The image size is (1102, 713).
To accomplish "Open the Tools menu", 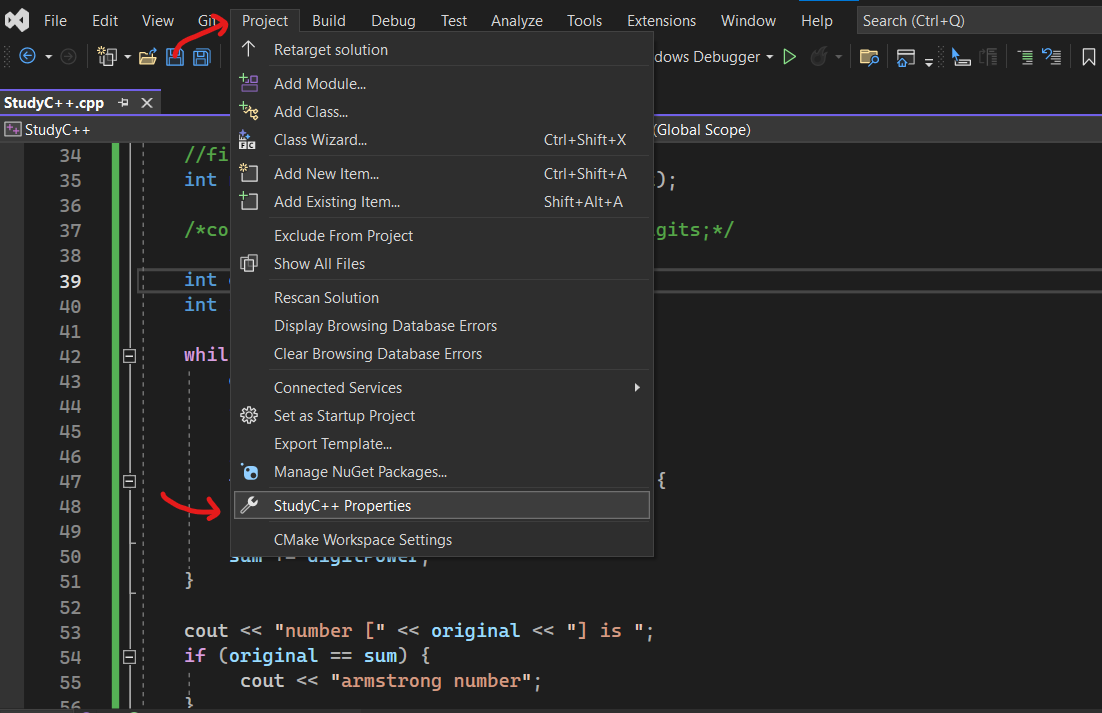I will (x=584, y=21).
